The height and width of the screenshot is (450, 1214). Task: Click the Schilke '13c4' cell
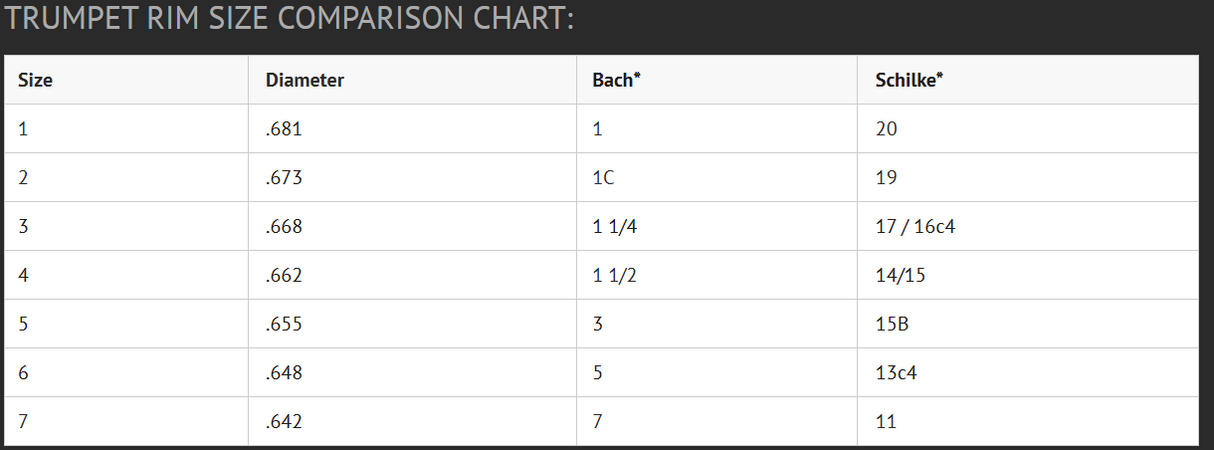[896, 374]
